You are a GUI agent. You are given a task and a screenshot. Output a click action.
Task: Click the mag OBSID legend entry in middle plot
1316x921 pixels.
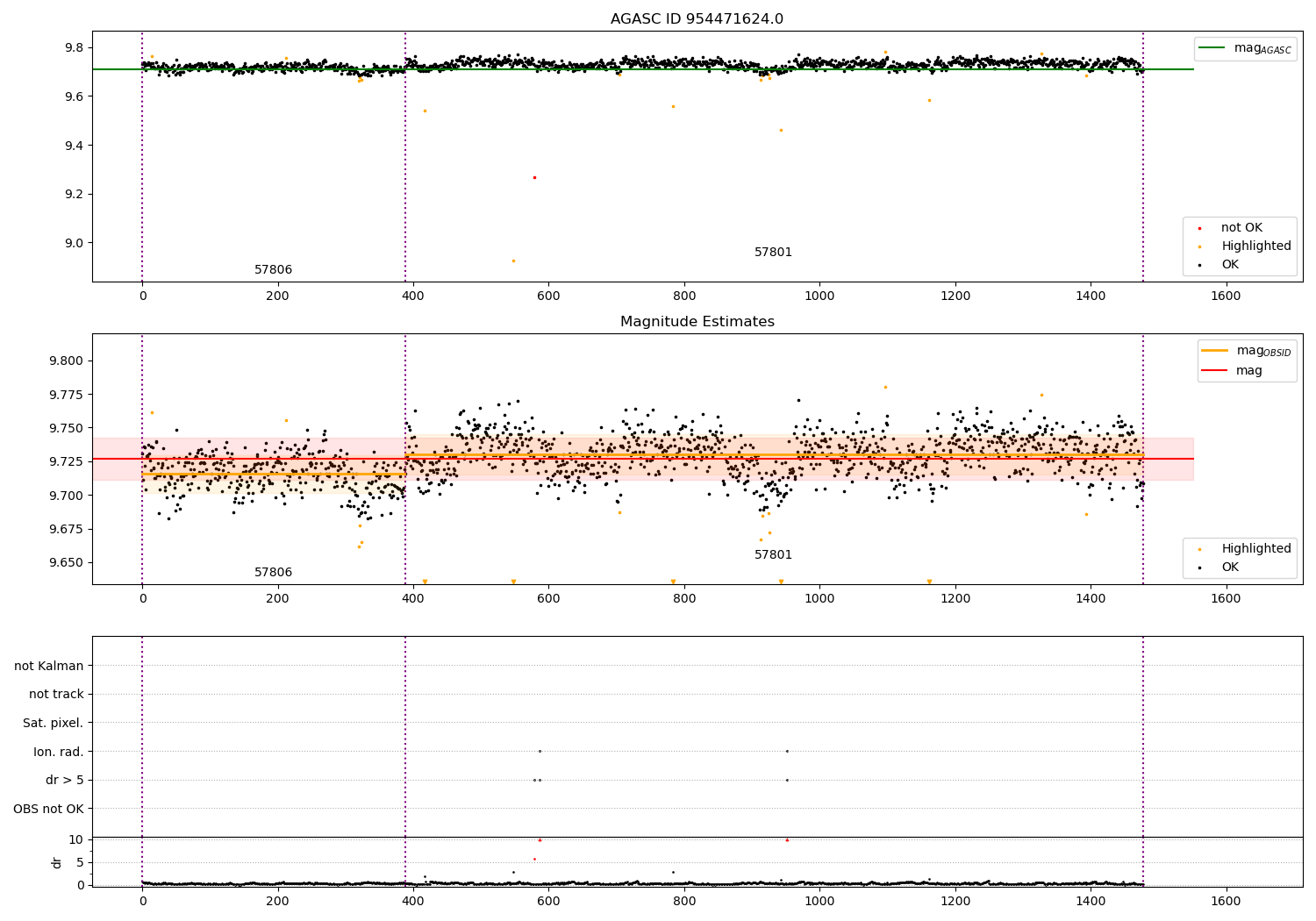[1247, 351]
